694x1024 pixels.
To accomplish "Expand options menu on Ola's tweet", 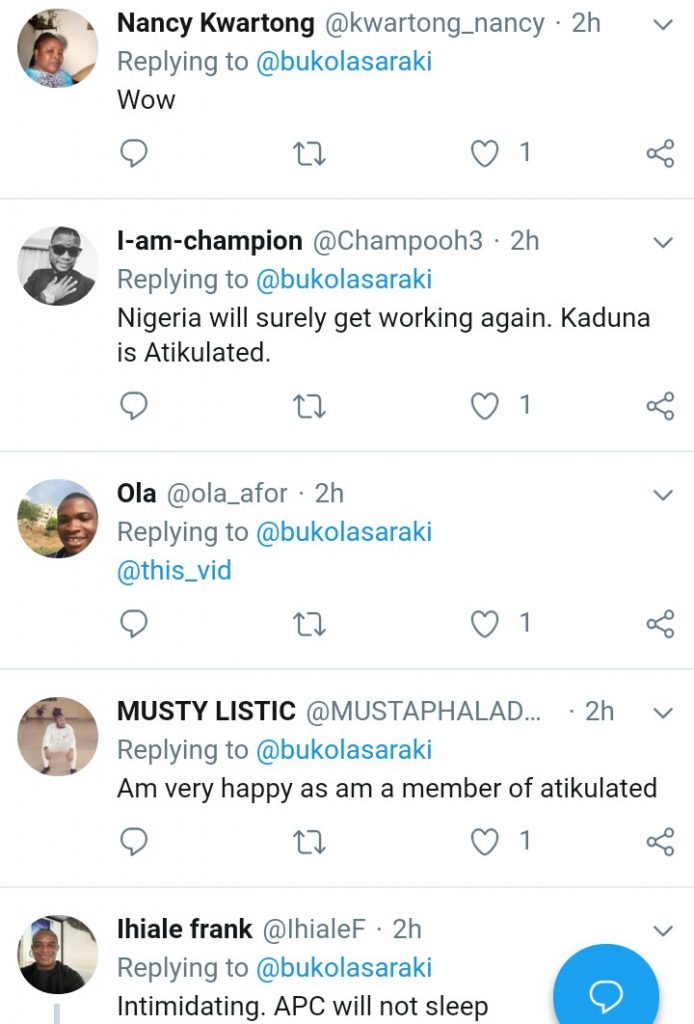I will [663, 495].
